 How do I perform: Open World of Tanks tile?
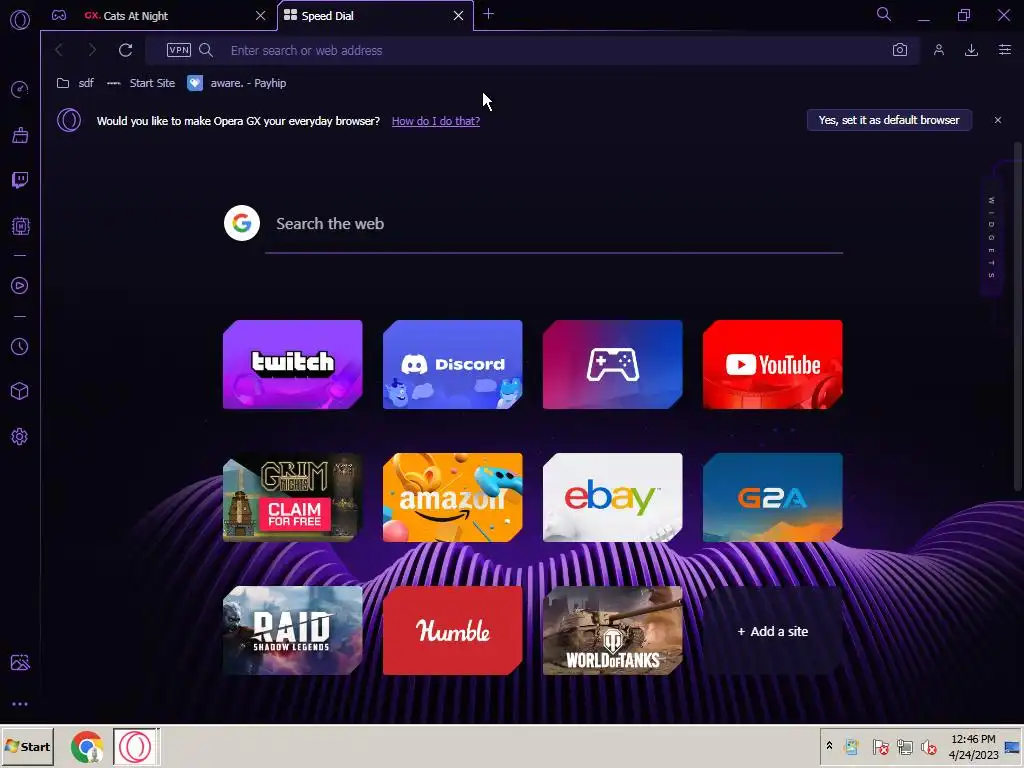pyautogui.click(x=613, y=631)
